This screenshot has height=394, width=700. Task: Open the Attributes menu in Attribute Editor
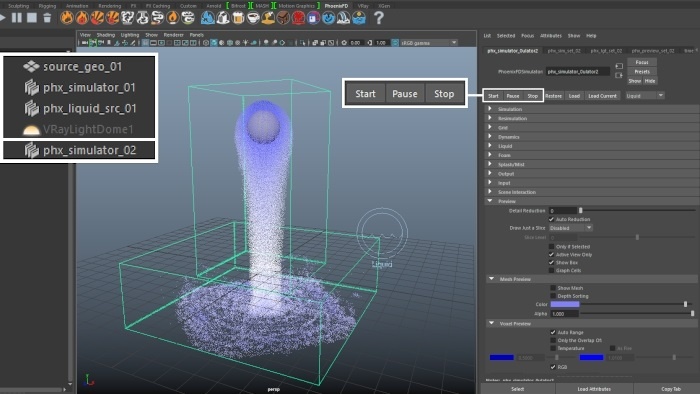[x=551, y=36]
